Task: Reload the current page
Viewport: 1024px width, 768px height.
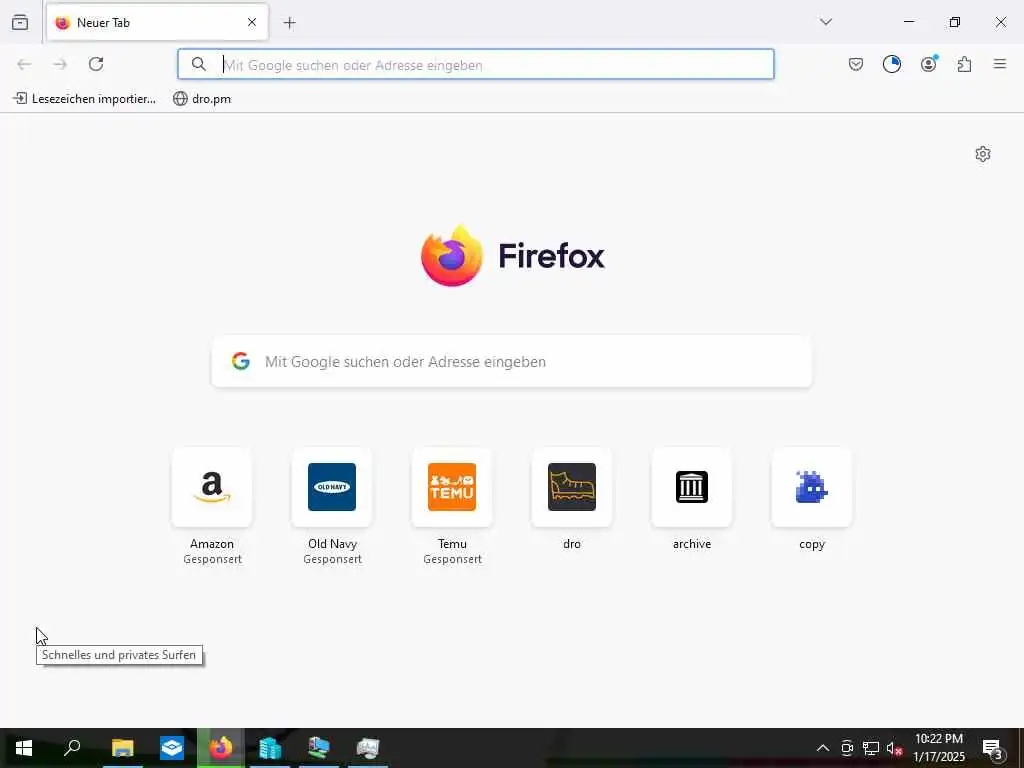Action: [x=96, y=64]
